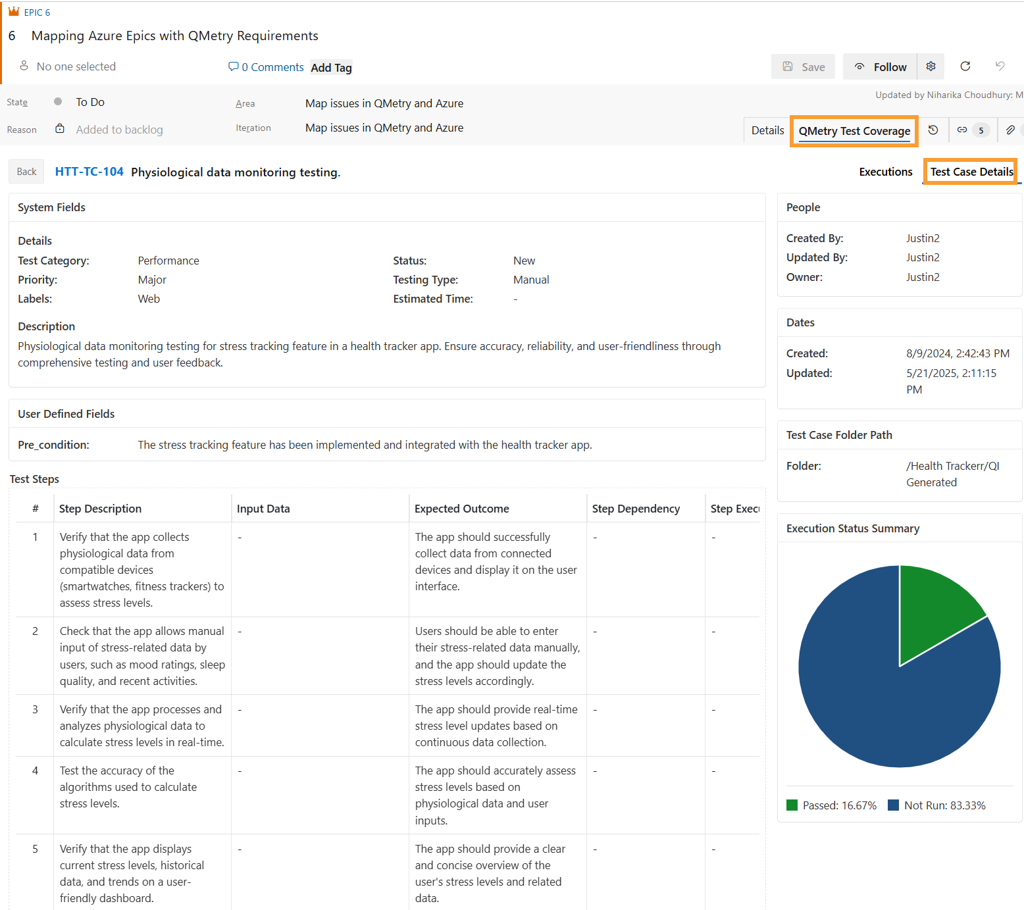Open the attachments paperclip icon

(1011, 130)
